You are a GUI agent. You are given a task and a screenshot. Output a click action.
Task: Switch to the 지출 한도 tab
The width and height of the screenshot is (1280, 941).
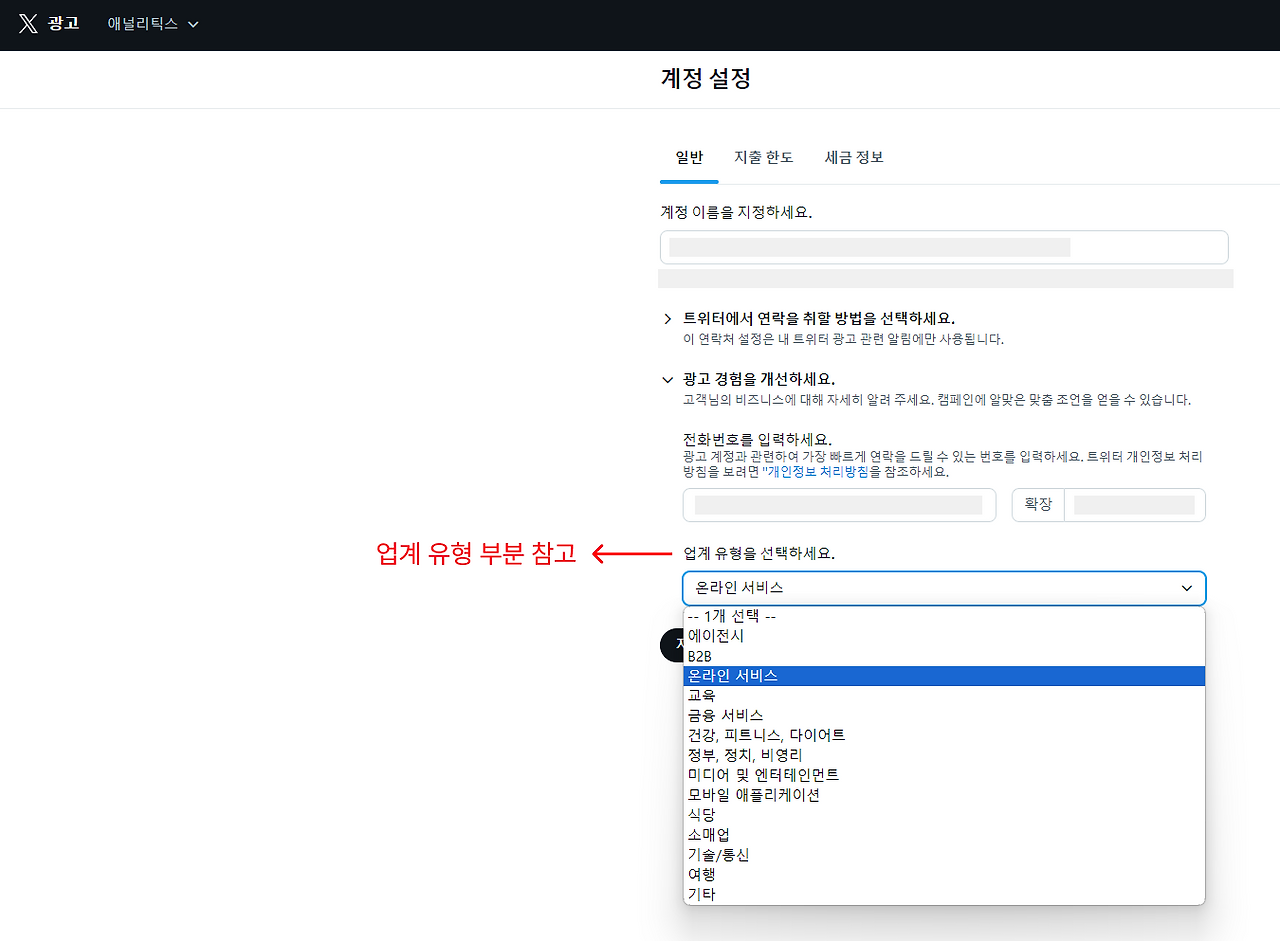click(x=764, y=157)
